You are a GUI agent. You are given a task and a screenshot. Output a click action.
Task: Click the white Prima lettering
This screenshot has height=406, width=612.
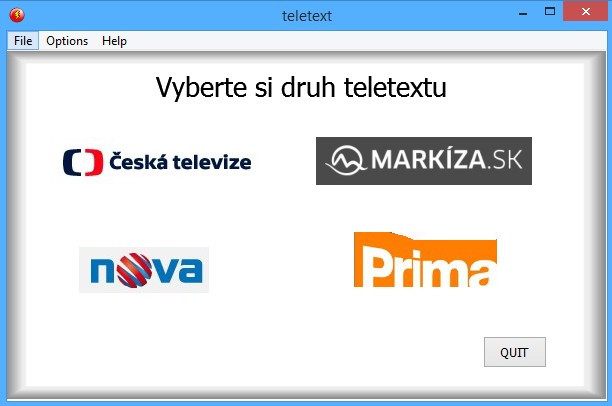click(x=429, y=267)
